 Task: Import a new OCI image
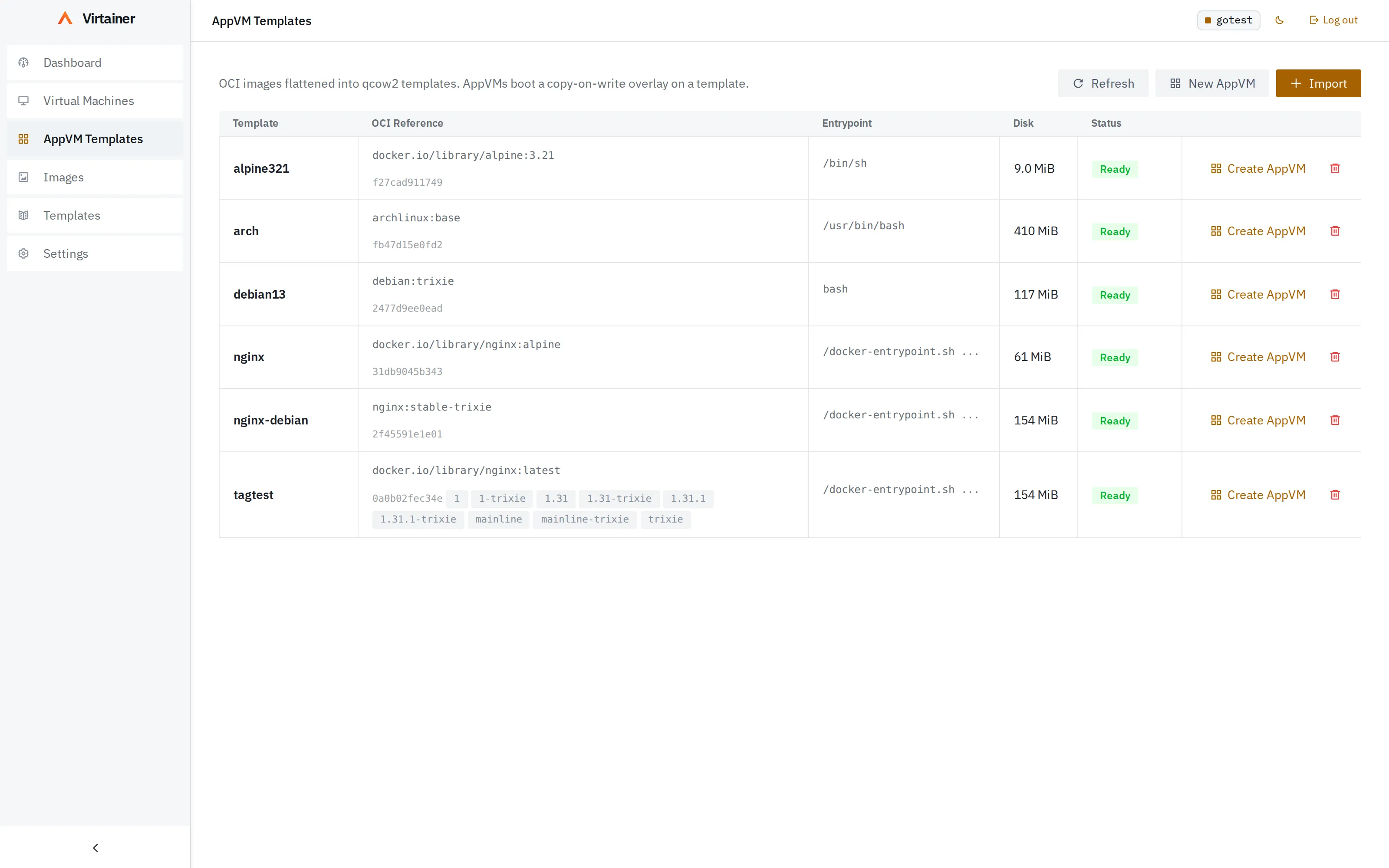1318,83
